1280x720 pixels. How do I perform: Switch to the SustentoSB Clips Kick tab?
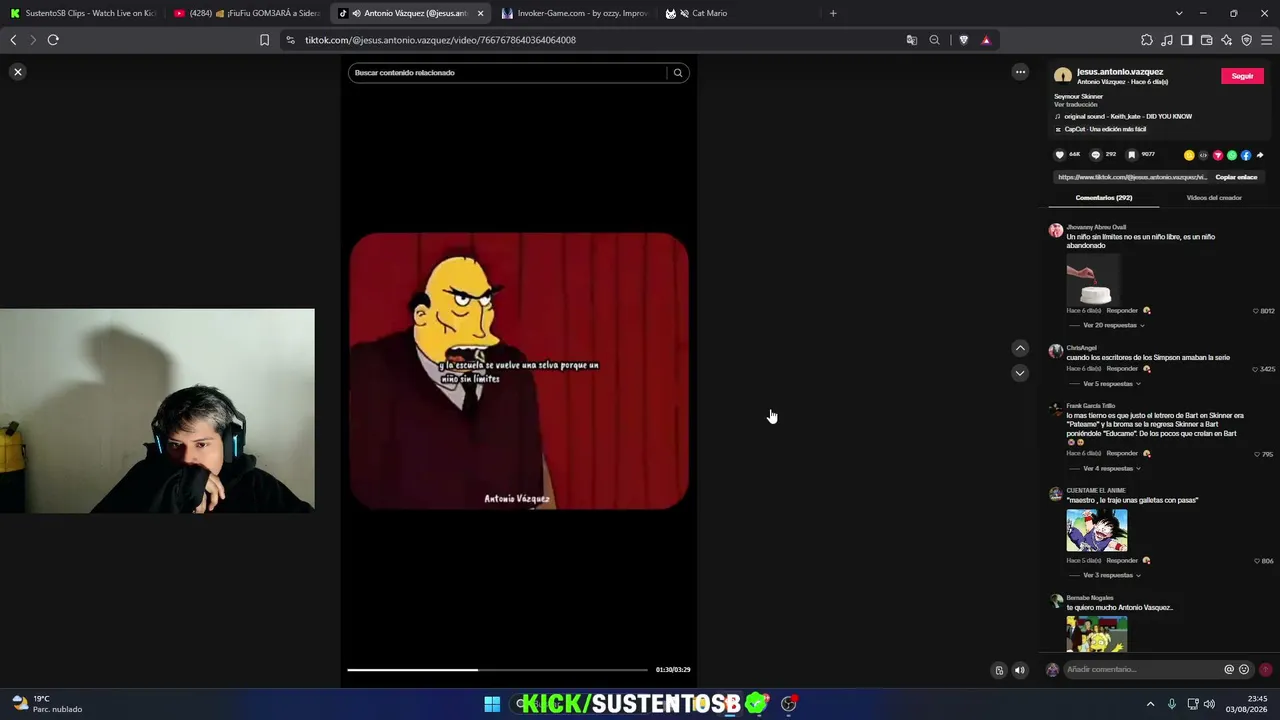83,13
